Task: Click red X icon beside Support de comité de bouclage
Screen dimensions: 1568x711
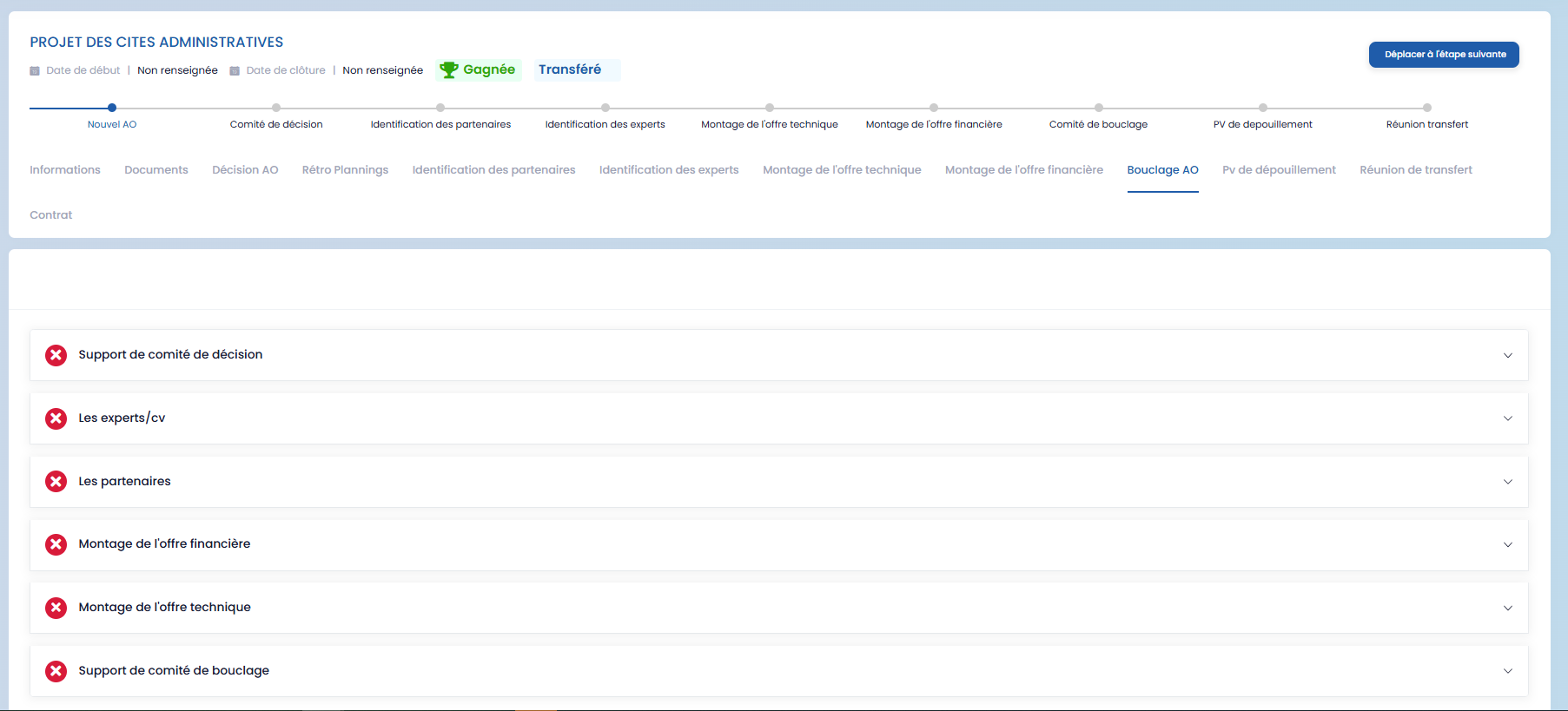Action: tap(56, 671)
